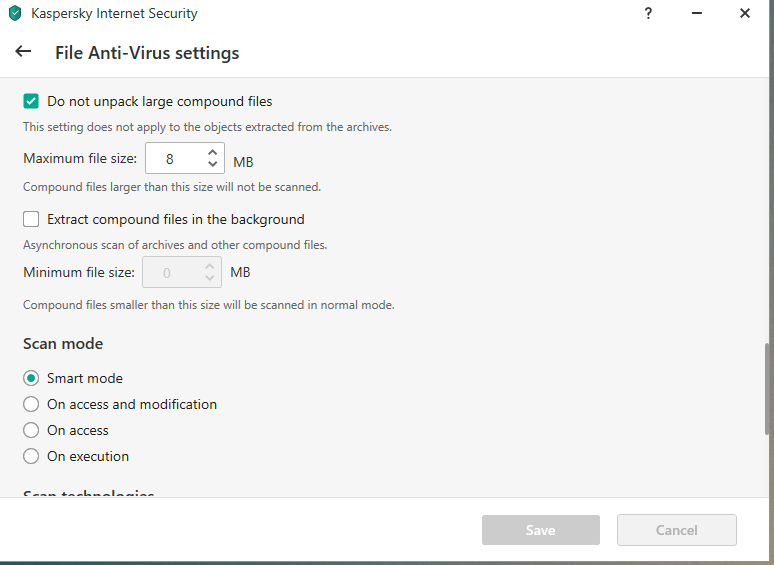Viewport: 774px width, 565px height.
Task: Click the Maximum file size input field
Action: click(x=172, y=158)
